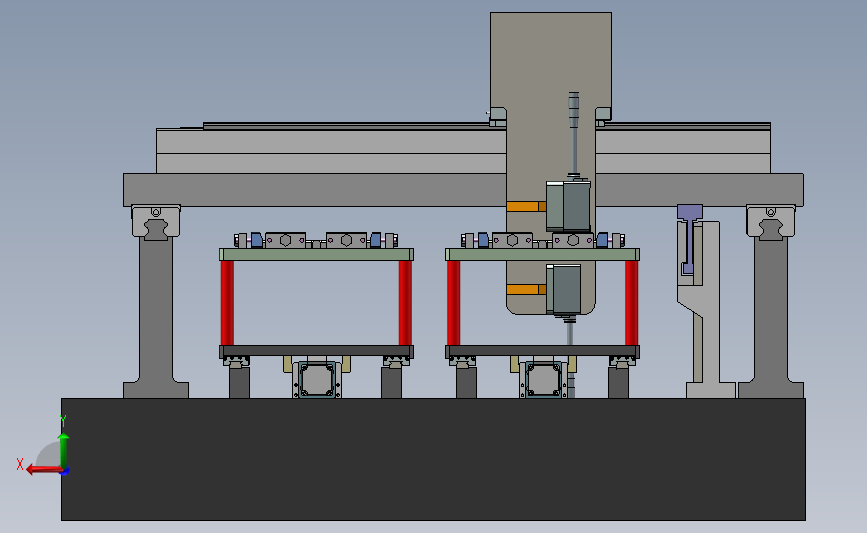
Task: Select the linear guide block atop left pillar
Action: (x=156, y=222)
